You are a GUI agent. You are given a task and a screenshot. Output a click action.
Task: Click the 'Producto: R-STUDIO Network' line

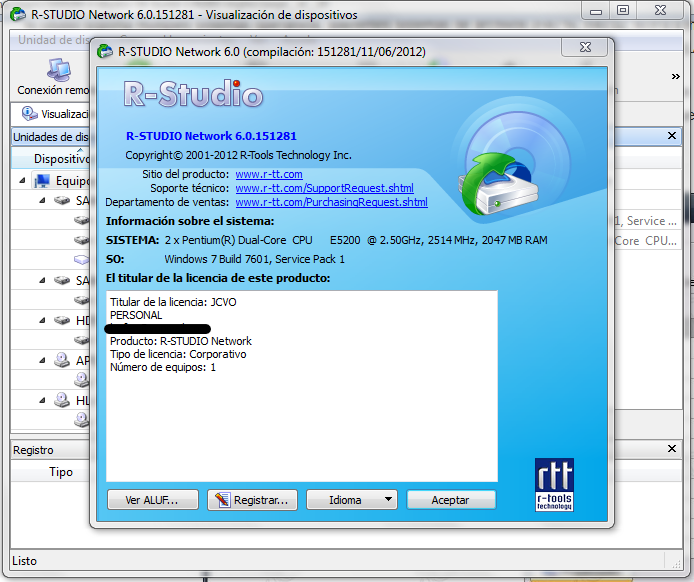(x=181, y=341)
